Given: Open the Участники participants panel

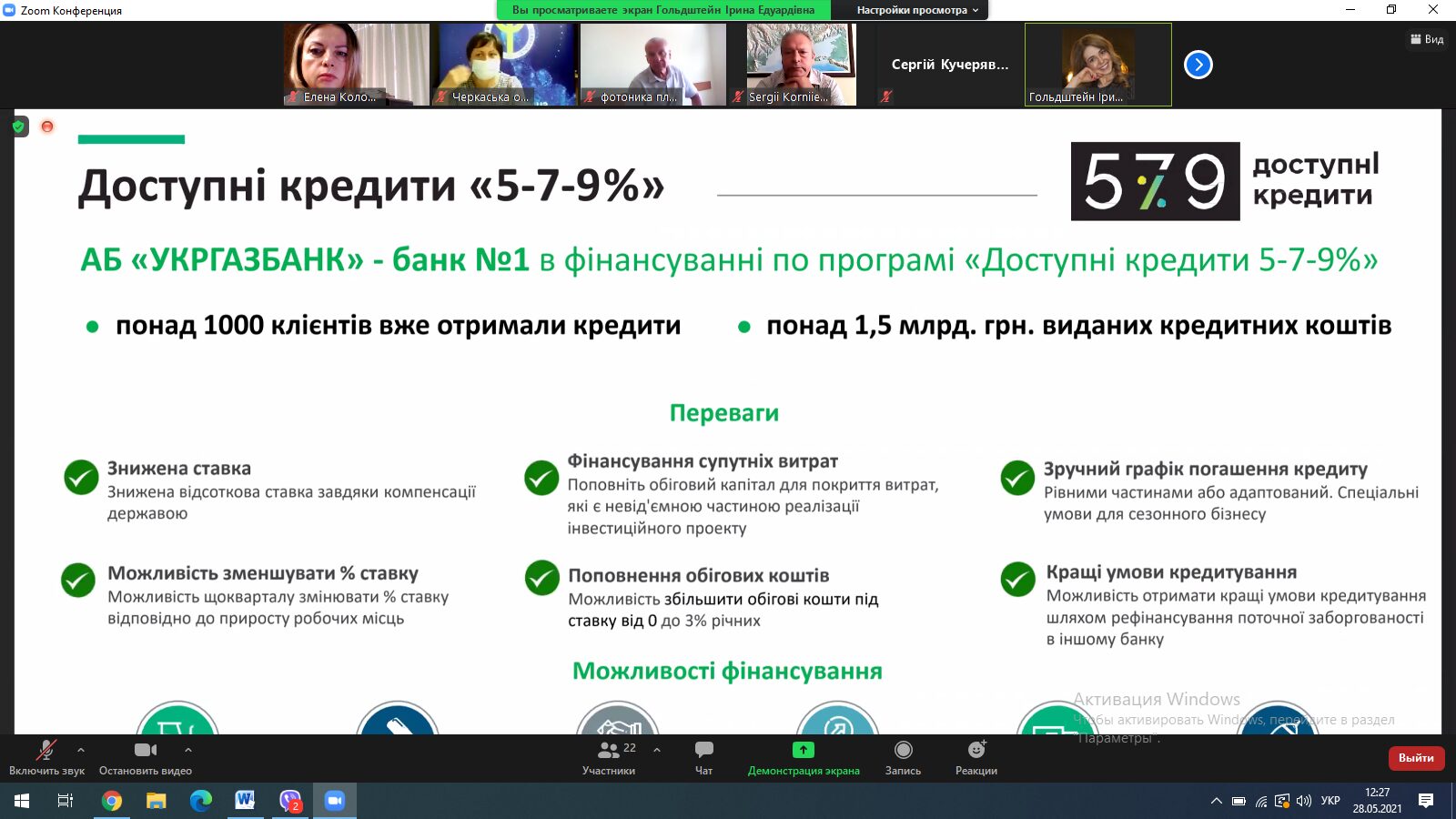Looking at the screenshot, I should tap(609, 758).
